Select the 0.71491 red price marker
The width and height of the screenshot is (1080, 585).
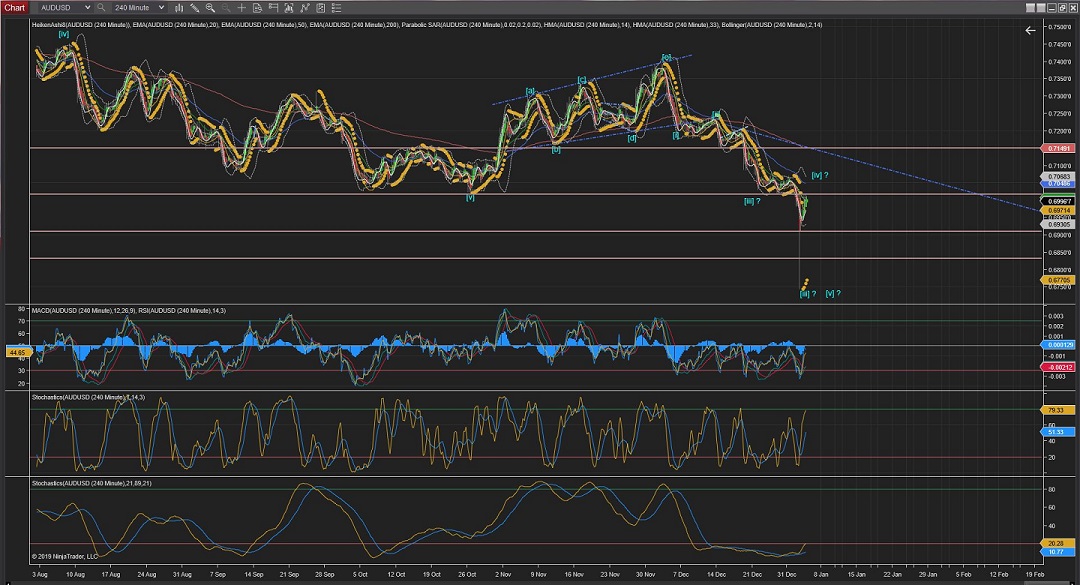pyautogui.click(x=1059, y=148)
